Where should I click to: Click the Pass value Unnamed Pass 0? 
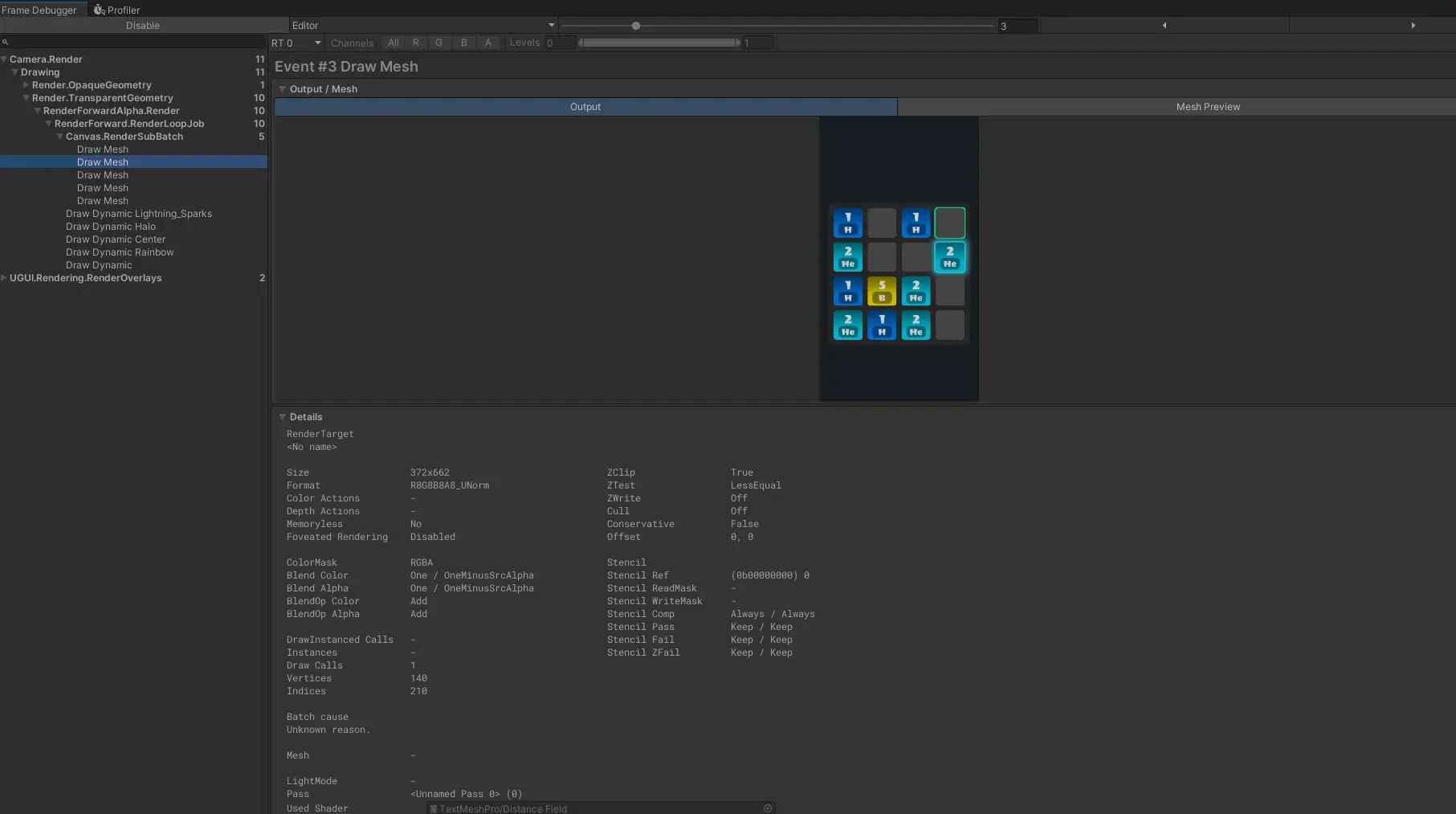click(466, 794)
